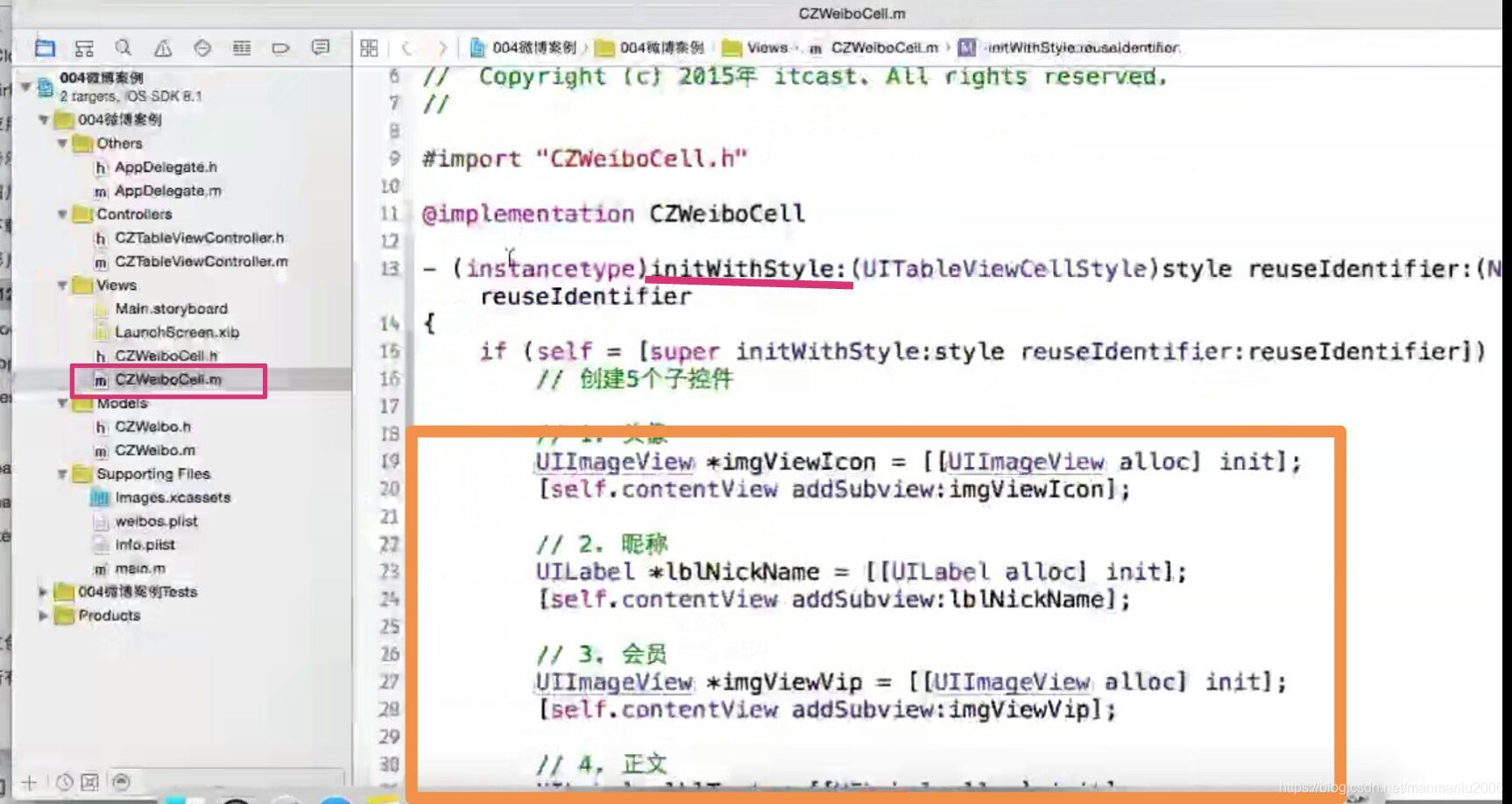Image resolution: width=1512 pixels, height=804 pixels.
Task: Select CZWeiboCell.m in navigator
Action: 167,380
